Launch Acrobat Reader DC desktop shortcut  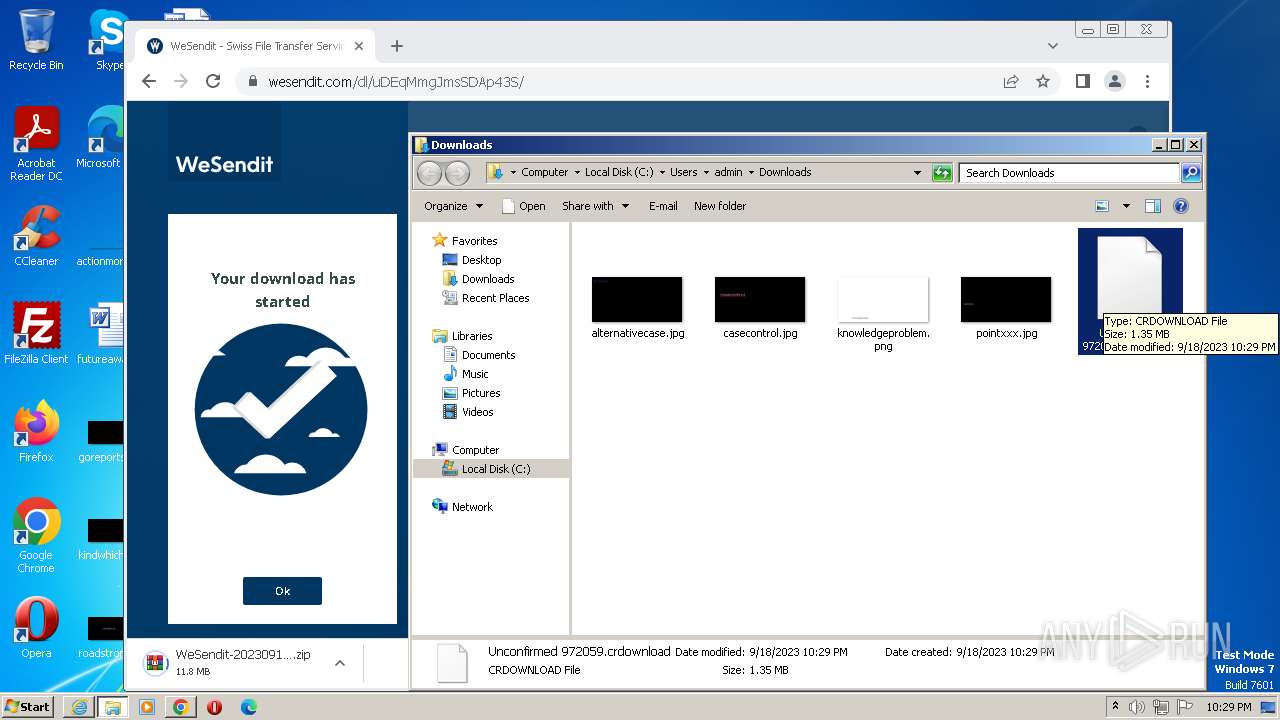click(36, 143)
